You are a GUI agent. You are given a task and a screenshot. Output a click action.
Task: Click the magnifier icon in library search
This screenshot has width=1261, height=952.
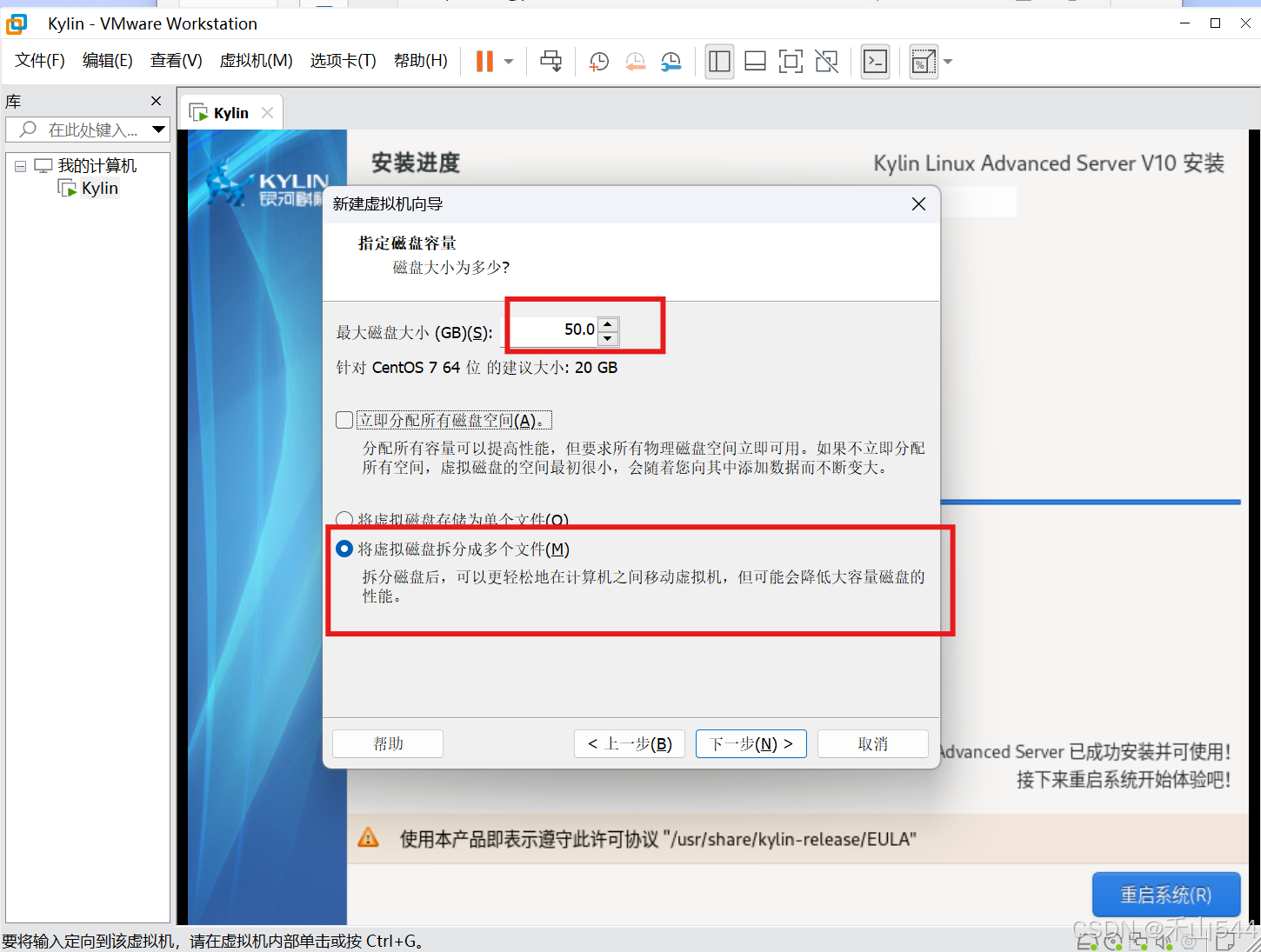[28, 130]
